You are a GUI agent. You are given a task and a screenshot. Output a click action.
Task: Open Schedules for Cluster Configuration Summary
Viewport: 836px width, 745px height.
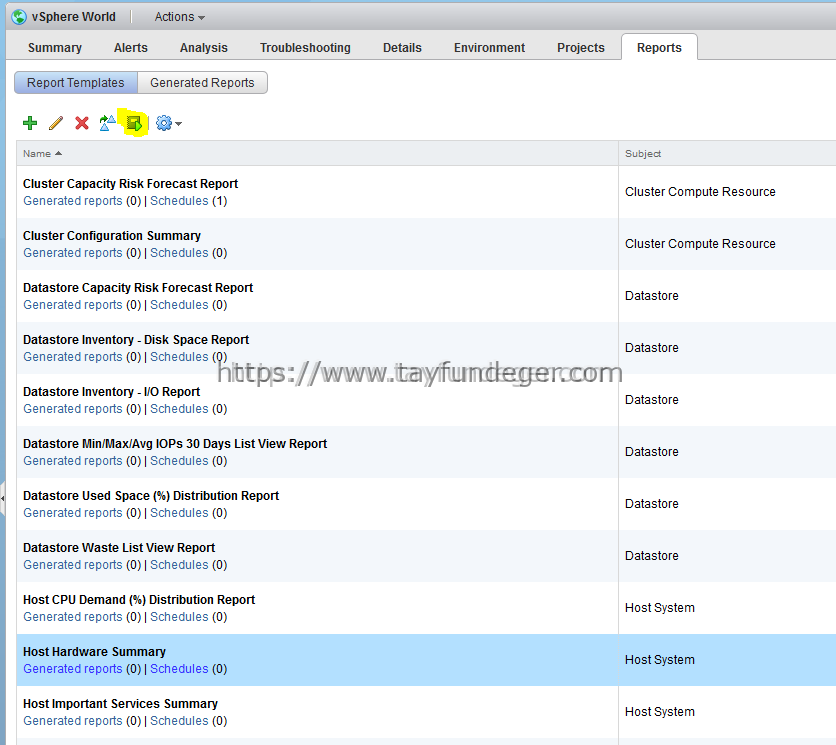click(179, 253)
